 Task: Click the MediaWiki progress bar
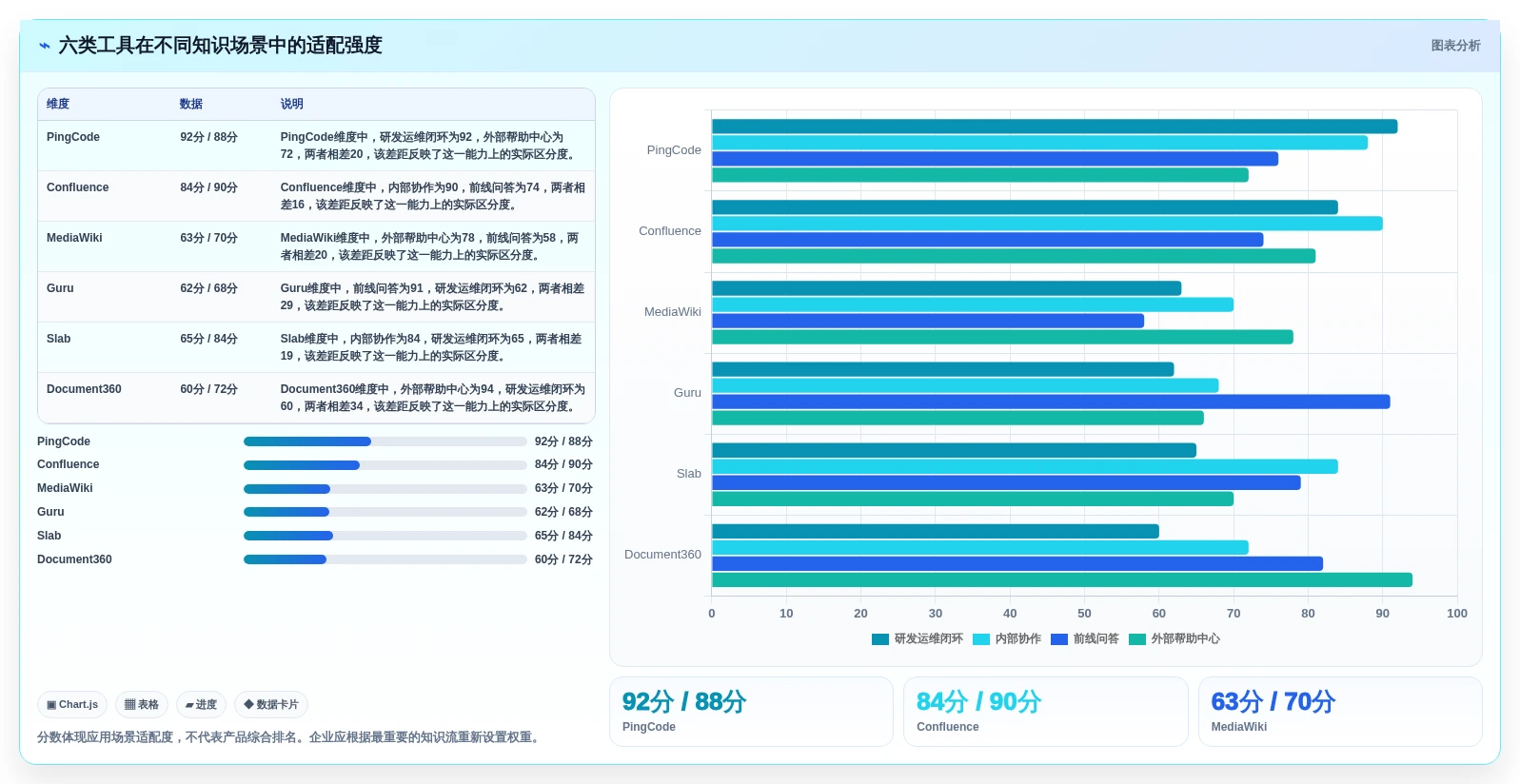point(385,489)
